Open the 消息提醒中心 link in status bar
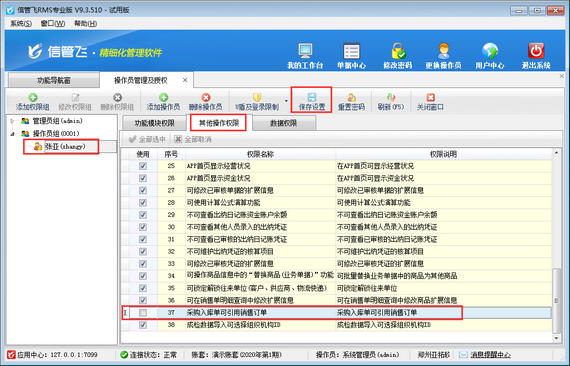This screenshot has width=570, height=366. click(490, 355)
